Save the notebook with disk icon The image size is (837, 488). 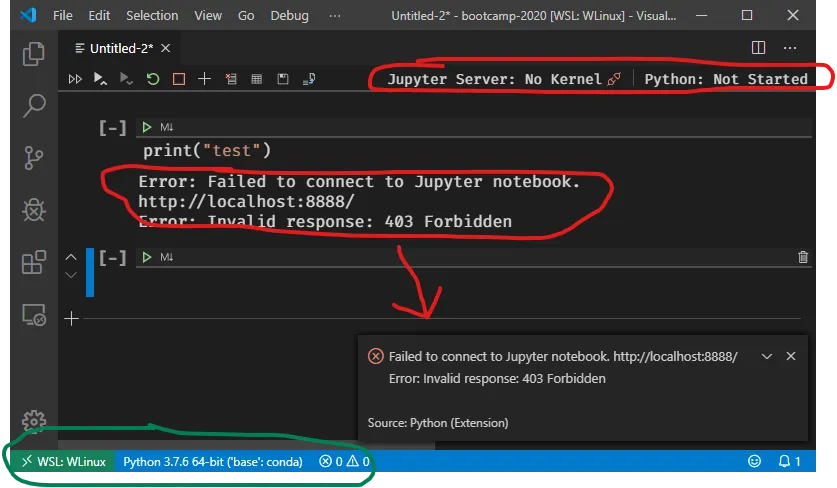[283, 79]
